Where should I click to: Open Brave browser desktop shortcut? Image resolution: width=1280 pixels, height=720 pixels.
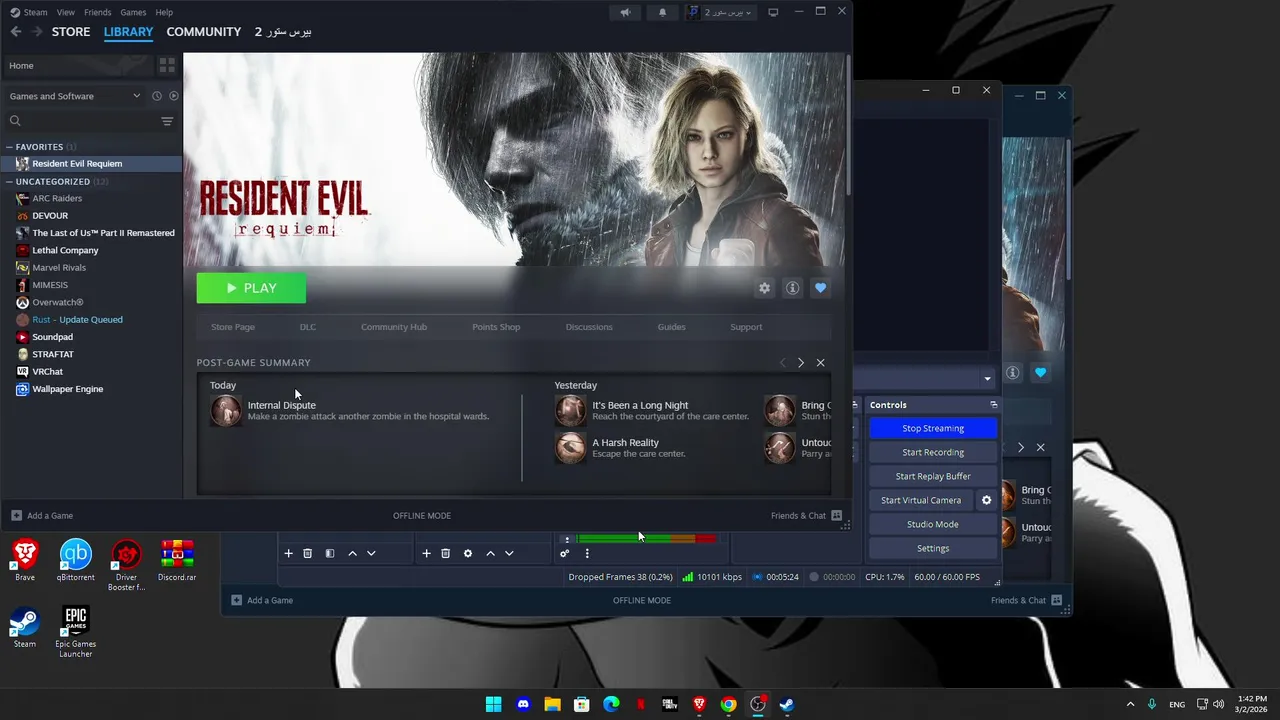25,560
